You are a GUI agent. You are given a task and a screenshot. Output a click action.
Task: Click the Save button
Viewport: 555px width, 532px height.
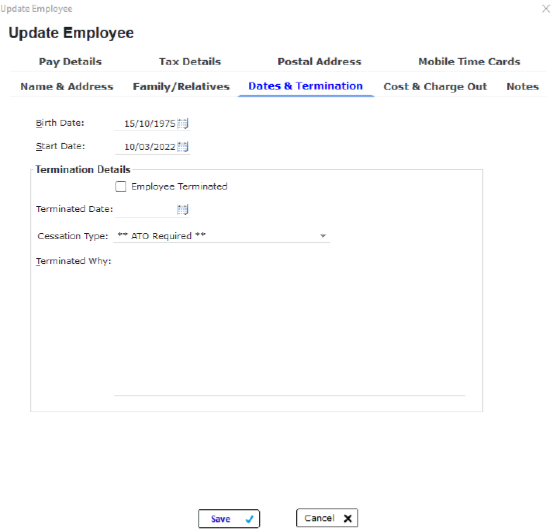[229, 519]
